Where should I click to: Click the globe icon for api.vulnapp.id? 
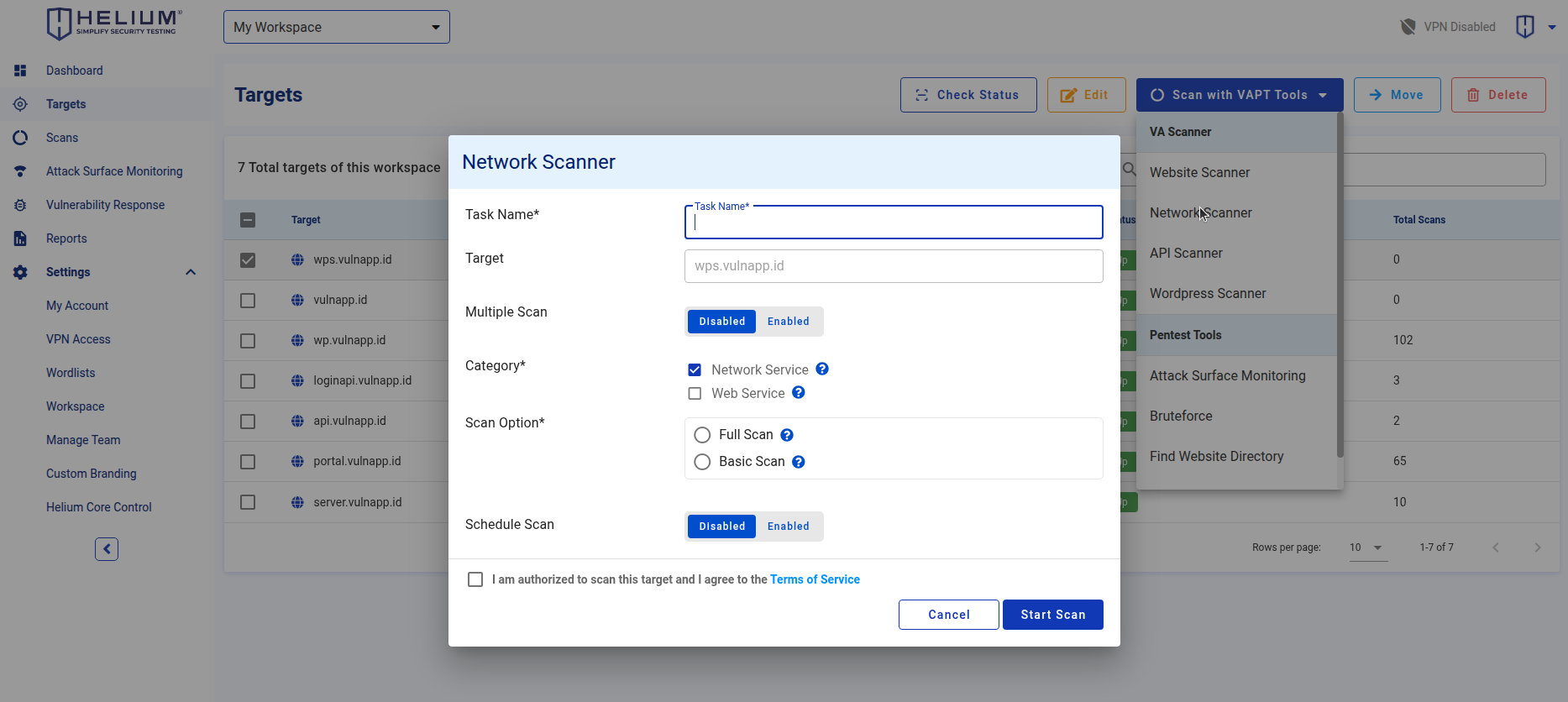pyautogui.click(x=297, y=421)
